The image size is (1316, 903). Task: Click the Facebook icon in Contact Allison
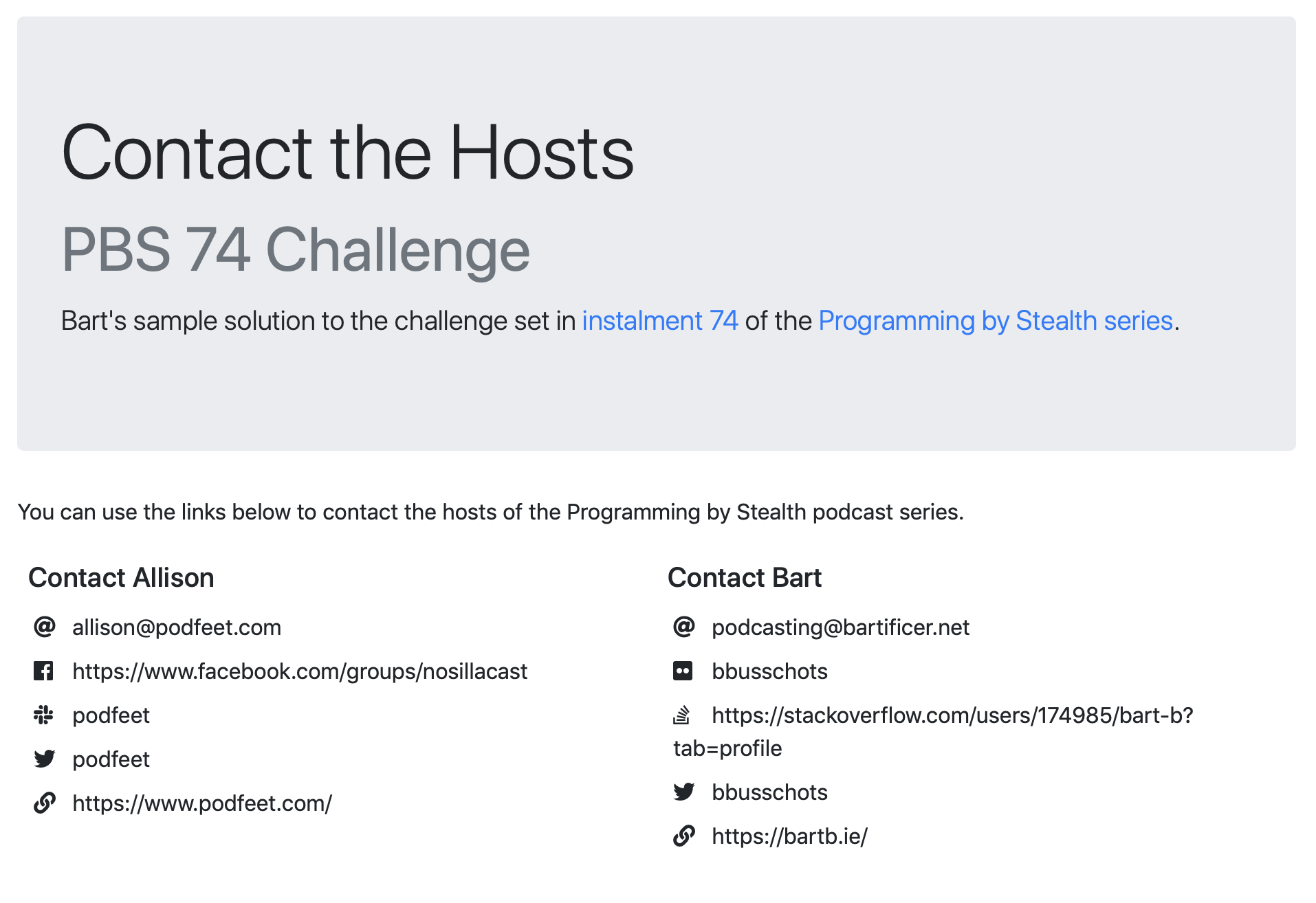tap(43, 671)
